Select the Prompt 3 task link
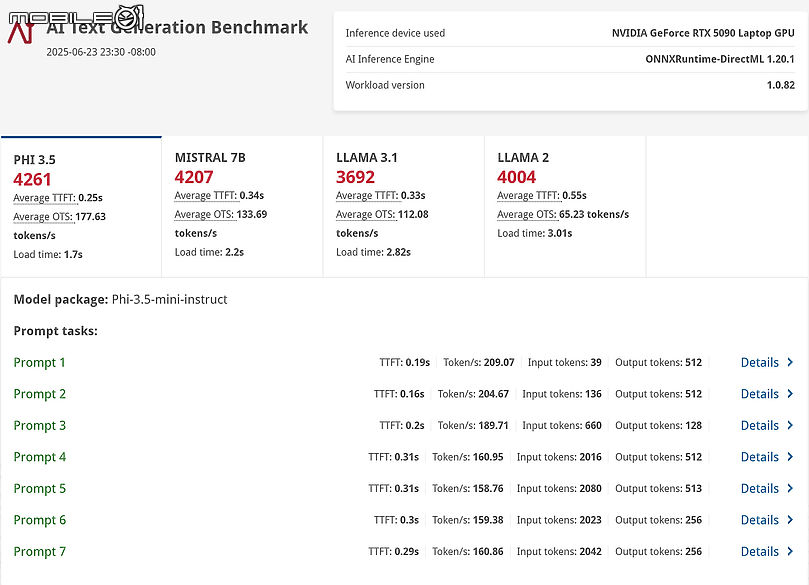Screen dimensions: 809x585 point(40,426)
